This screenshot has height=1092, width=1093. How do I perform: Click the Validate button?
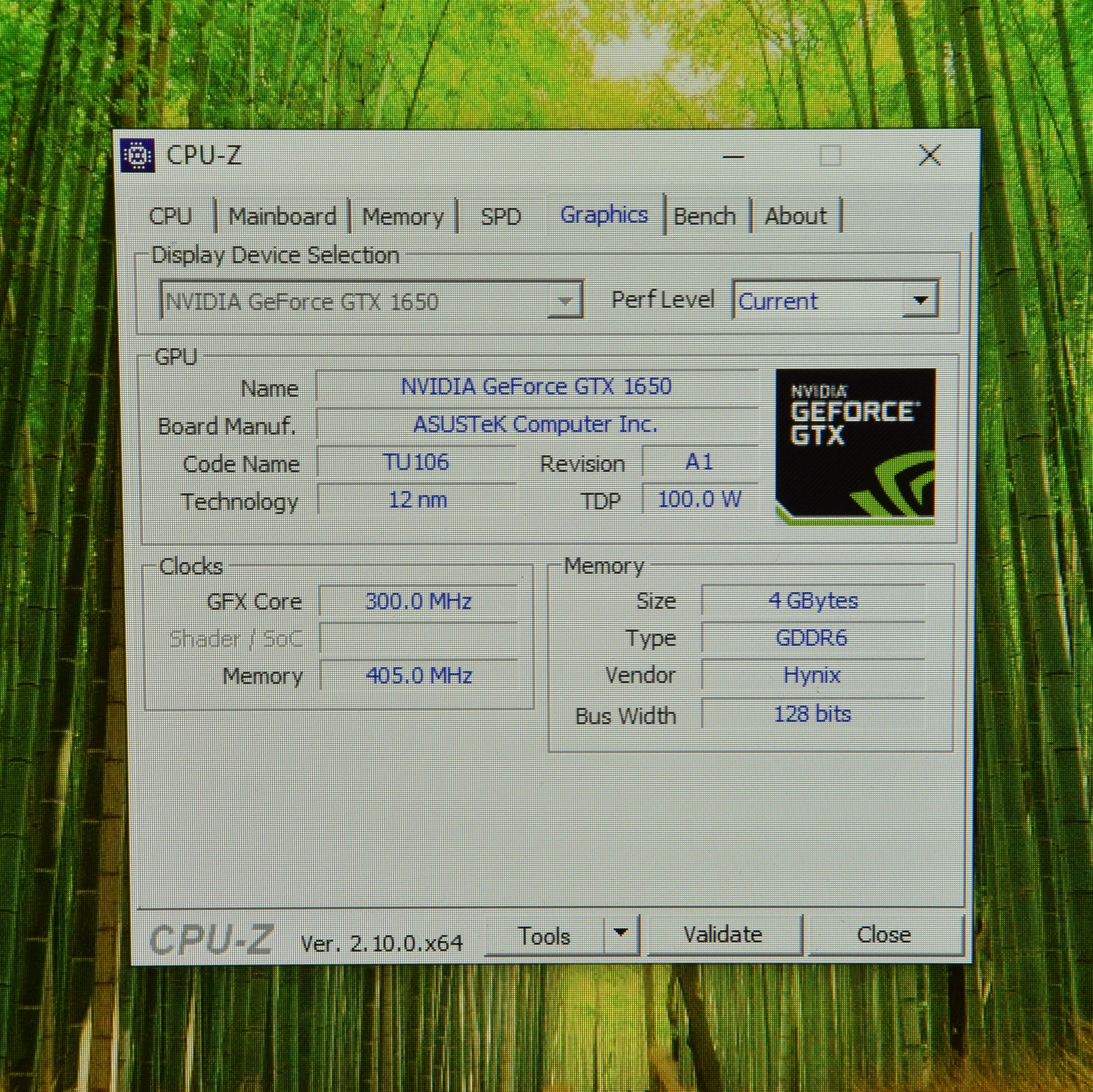click(x=723, y=935)
